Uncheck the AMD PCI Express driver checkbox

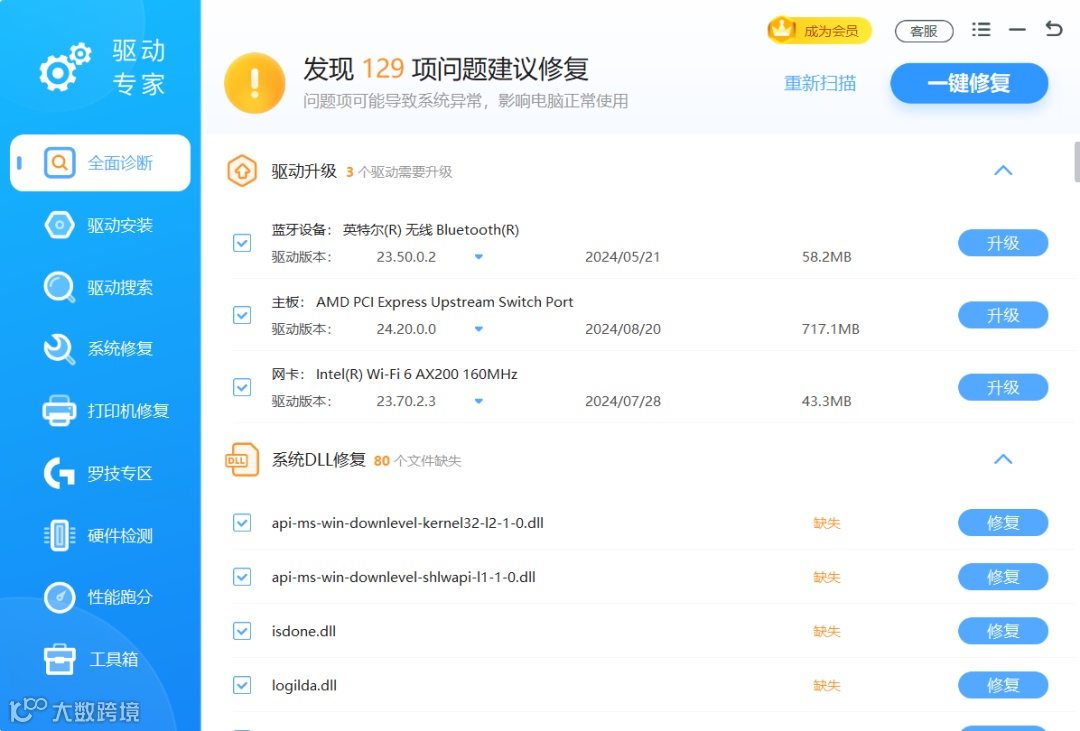click(242, 315)
